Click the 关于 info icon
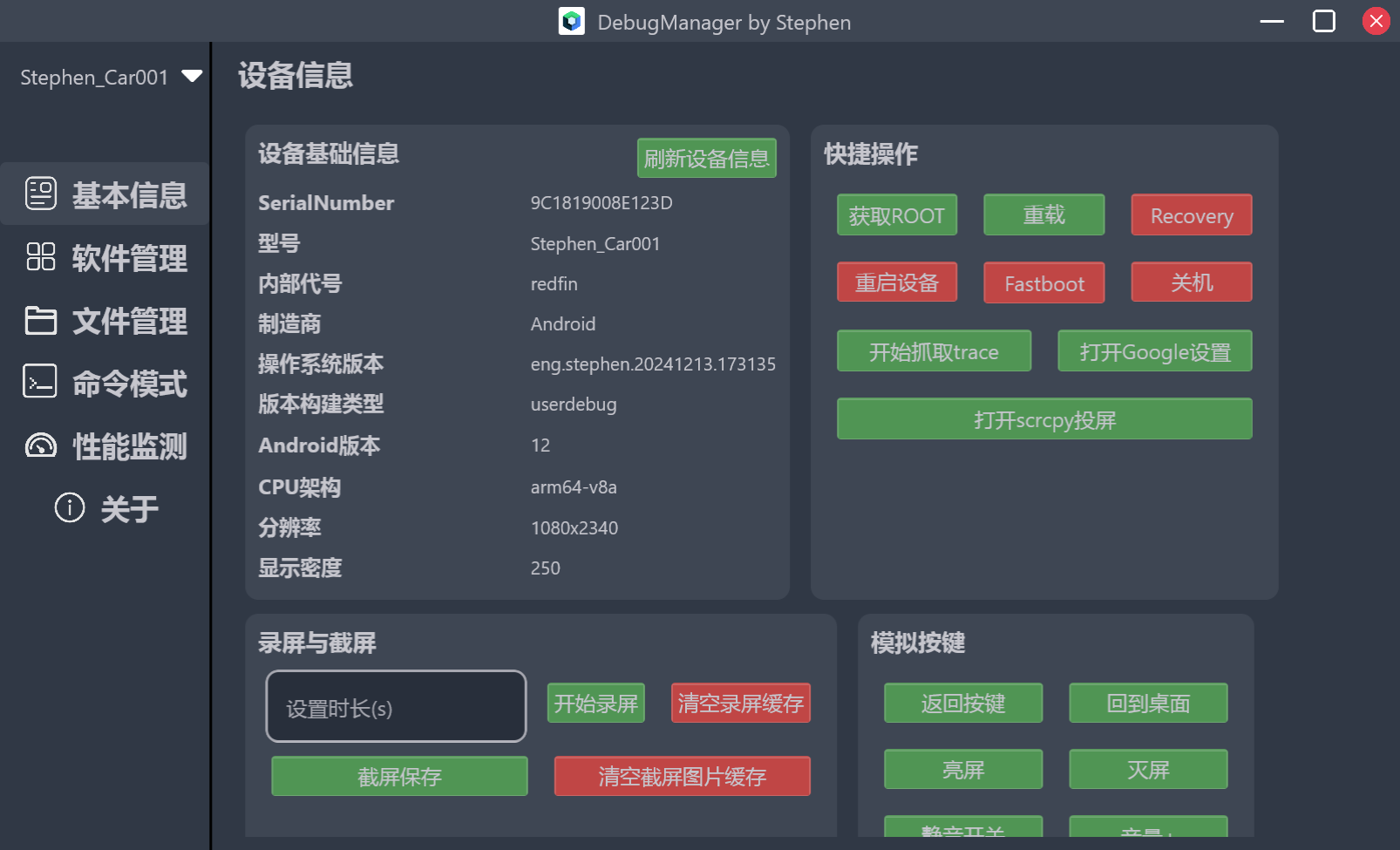The width and height of the screenshot is (1400, 850). click(x=70, y=507)
